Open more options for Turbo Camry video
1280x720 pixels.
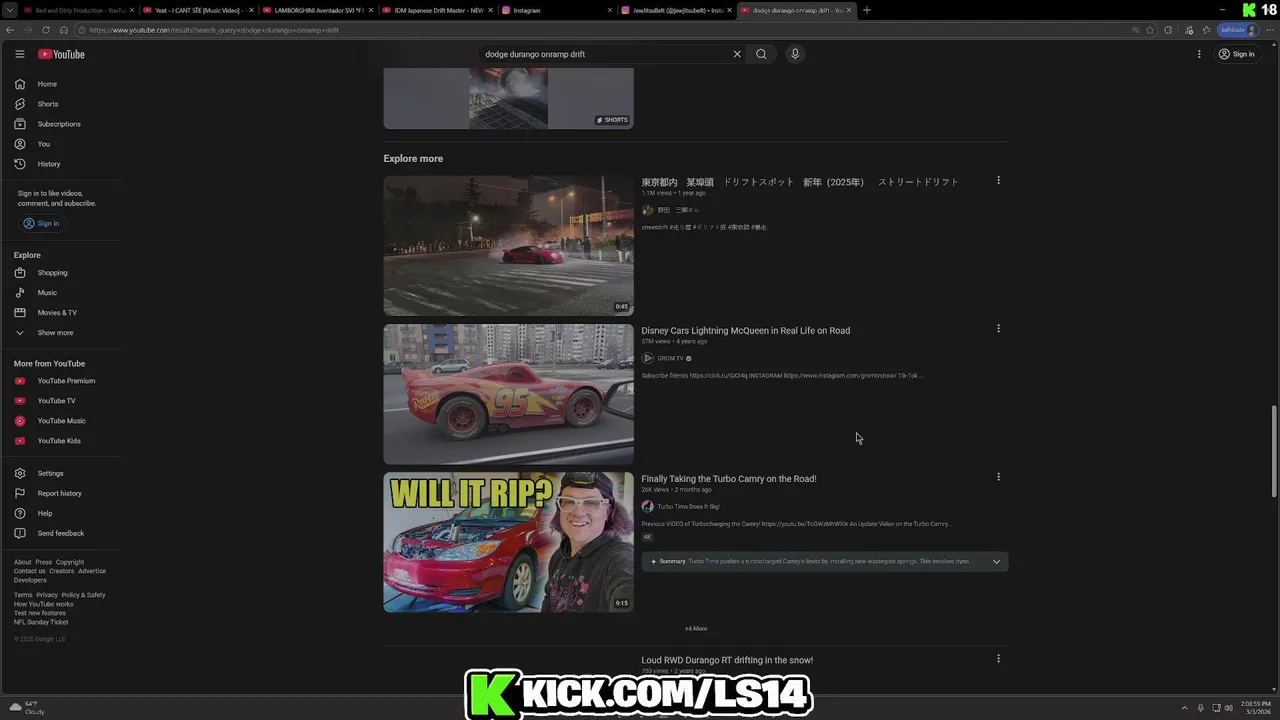pos(998,477)
